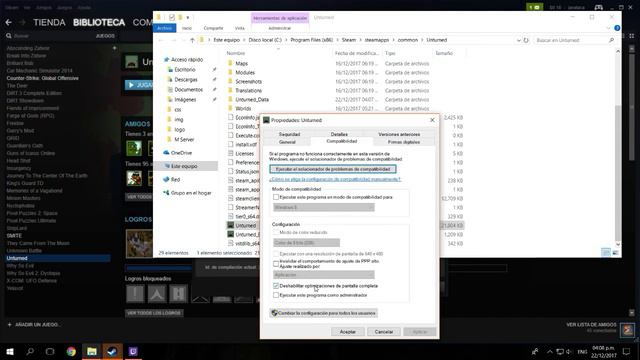640x360 pixels.
Task: Expand the Explorer ribbon chevron
Action: pyautogui.click(x=609, y=28)
